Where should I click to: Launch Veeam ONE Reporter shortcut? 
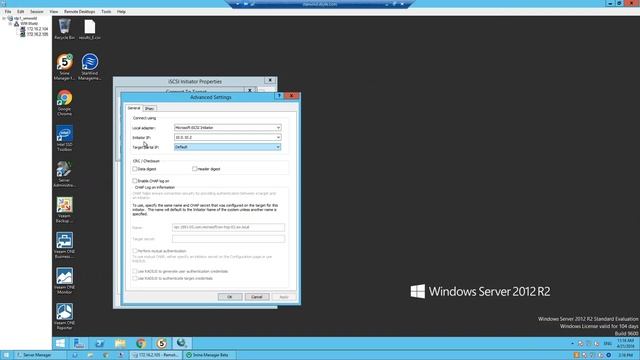tap(64, 317)
